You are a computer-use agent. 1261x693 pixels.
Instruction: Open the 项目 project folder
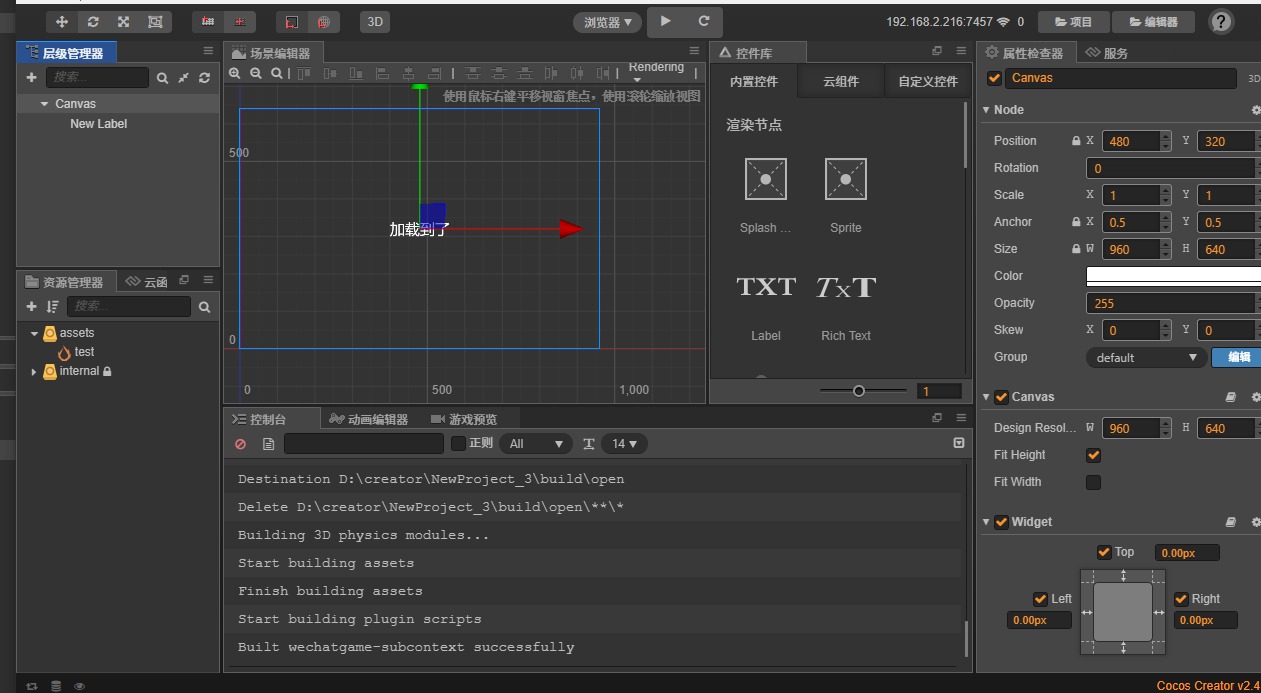pos(1072,21)
